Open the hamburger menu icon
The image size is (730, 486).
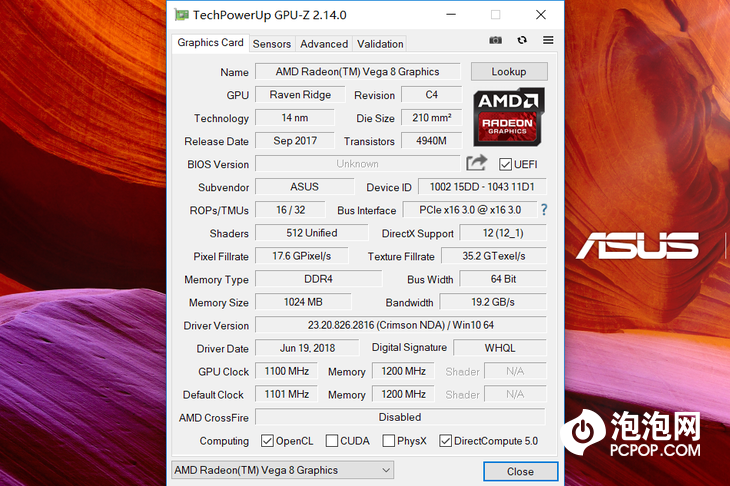pyautogui.click(x=548, y=40)
